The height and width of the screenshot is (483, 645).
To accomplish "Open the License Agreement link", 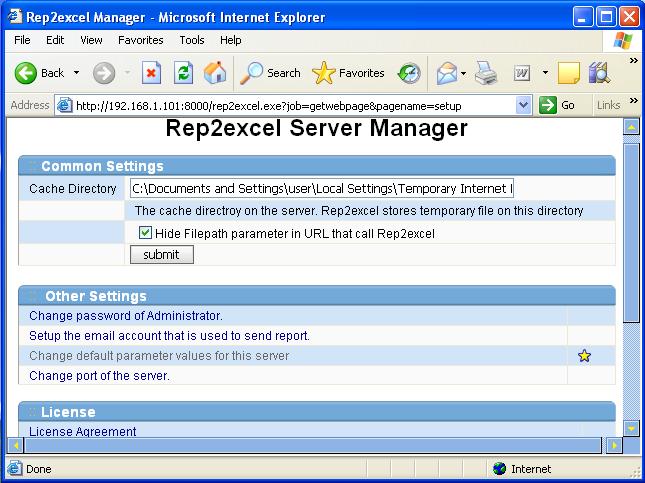I will (x=83, y=431).
